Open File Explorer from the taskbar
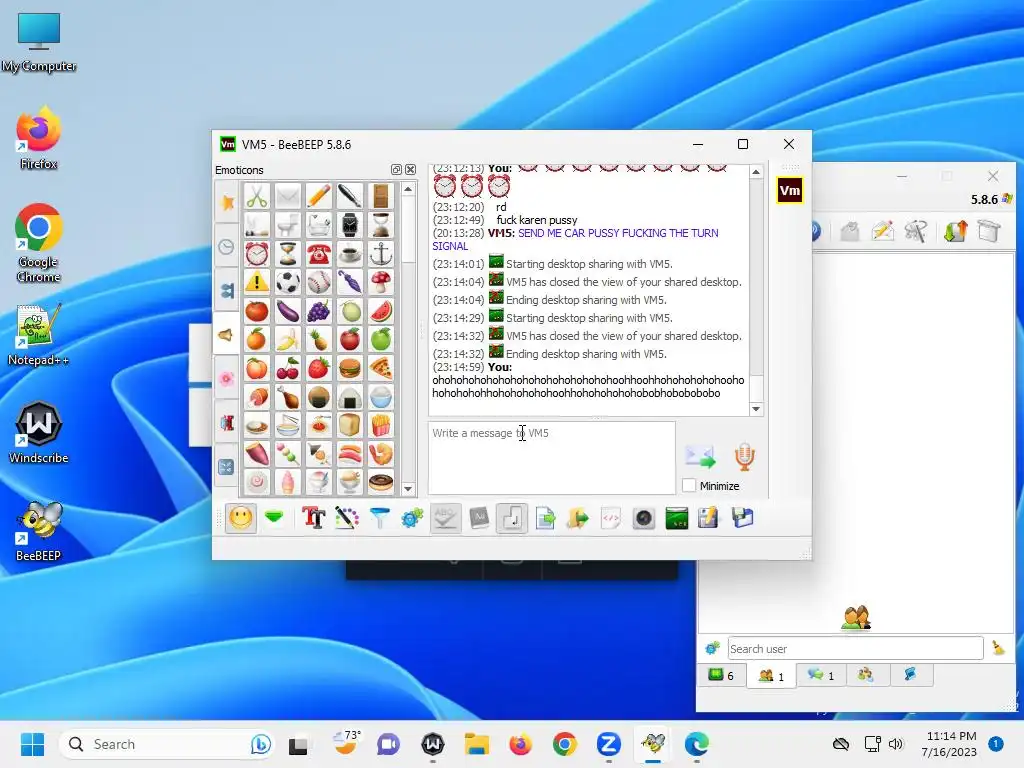Screen dimensions: 1024x768 tap(477, 744)
